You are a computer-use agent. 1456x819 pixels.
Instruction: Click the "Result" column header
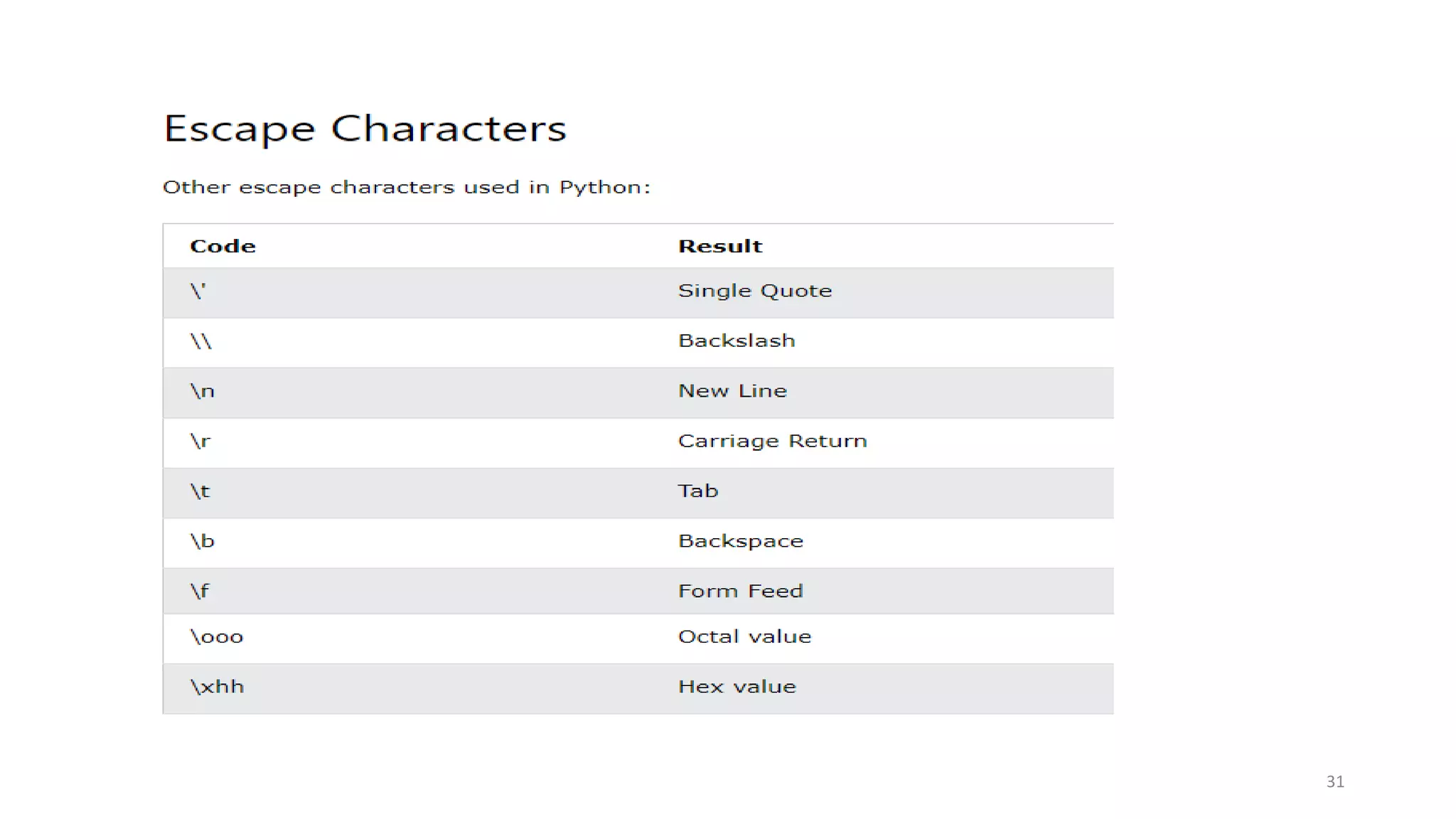point(719,246)
